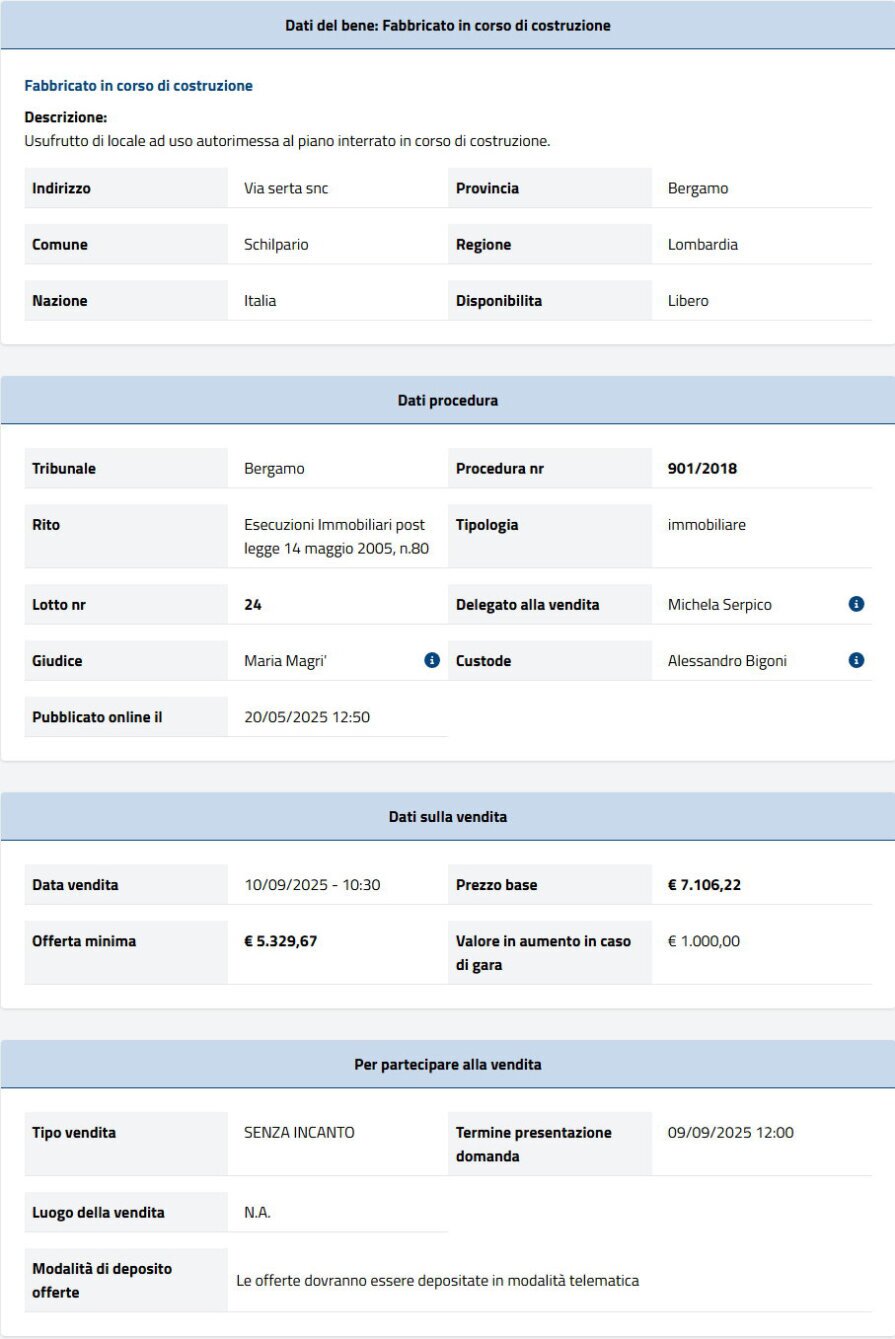Click submission deadline '09/09/2025 12:00'
895x1339 pixels.
click(731, 1132)
